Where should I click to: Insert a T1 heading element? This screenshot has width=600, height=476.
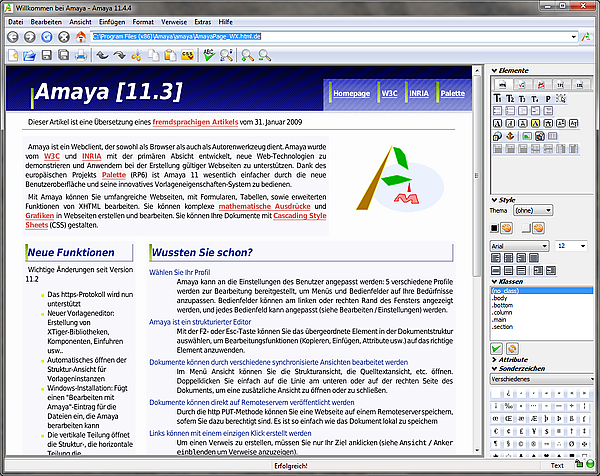(x=495, y=99)
